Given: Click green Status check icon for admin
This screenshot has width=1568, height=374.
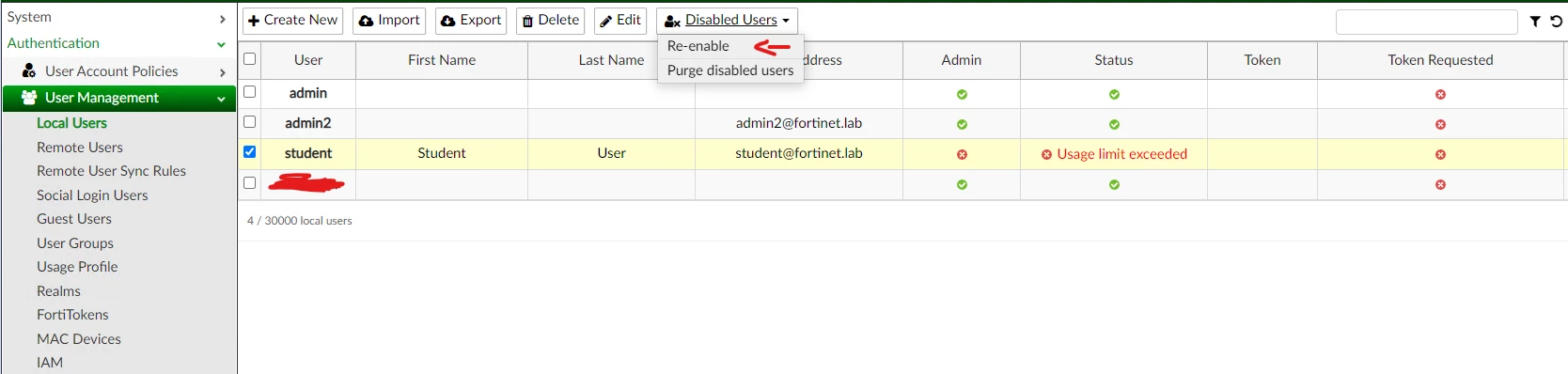Looking at the screenshot, I should tap(1114, 95).
